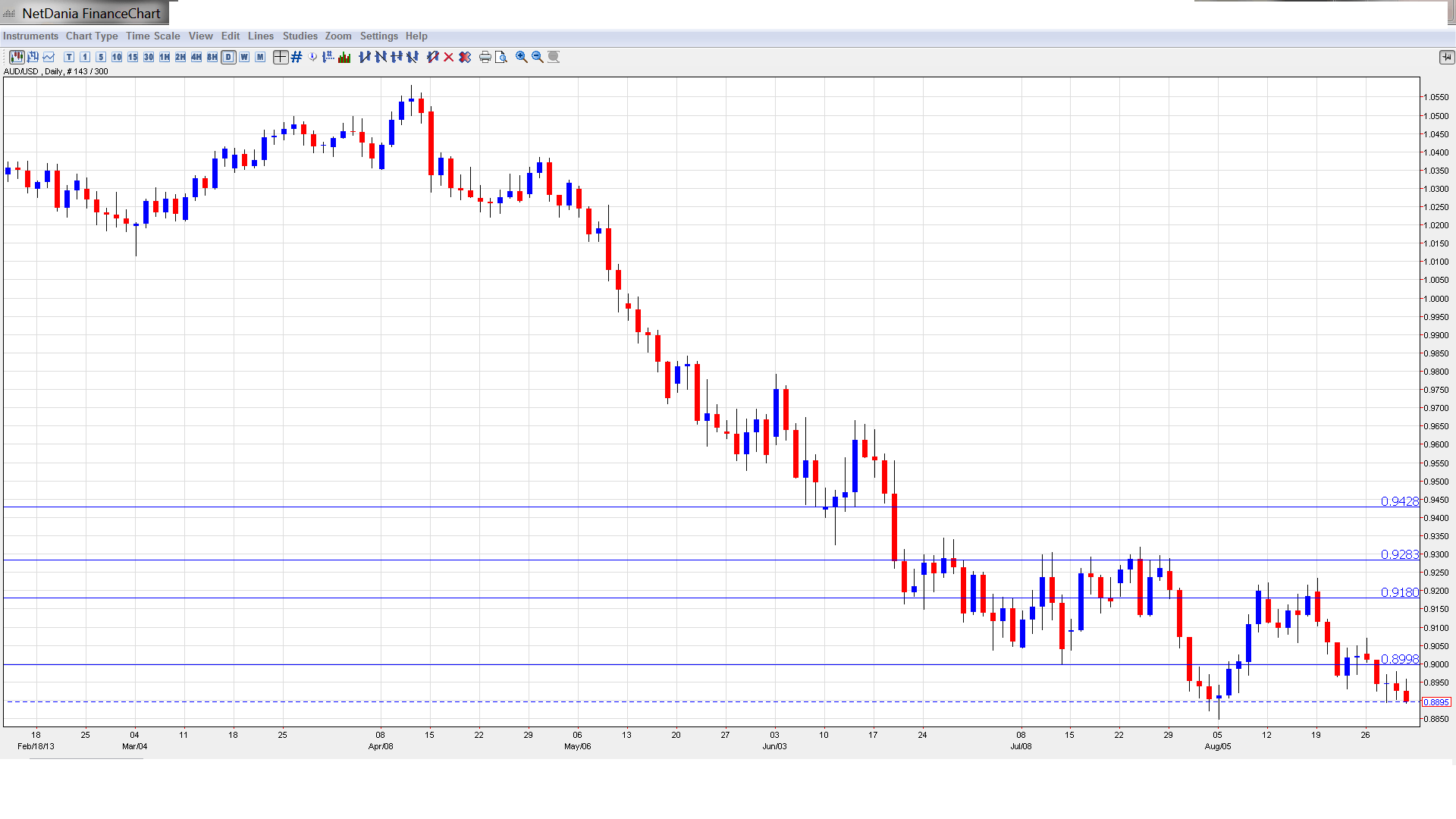The height and width of the screenshot is (819, 1456).
Task: Delete selected line red X
Action: (x=448, y=57)
